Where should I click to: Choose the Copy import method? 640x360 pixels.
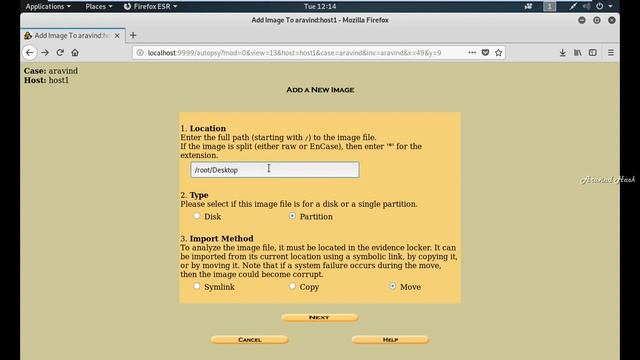292,286
